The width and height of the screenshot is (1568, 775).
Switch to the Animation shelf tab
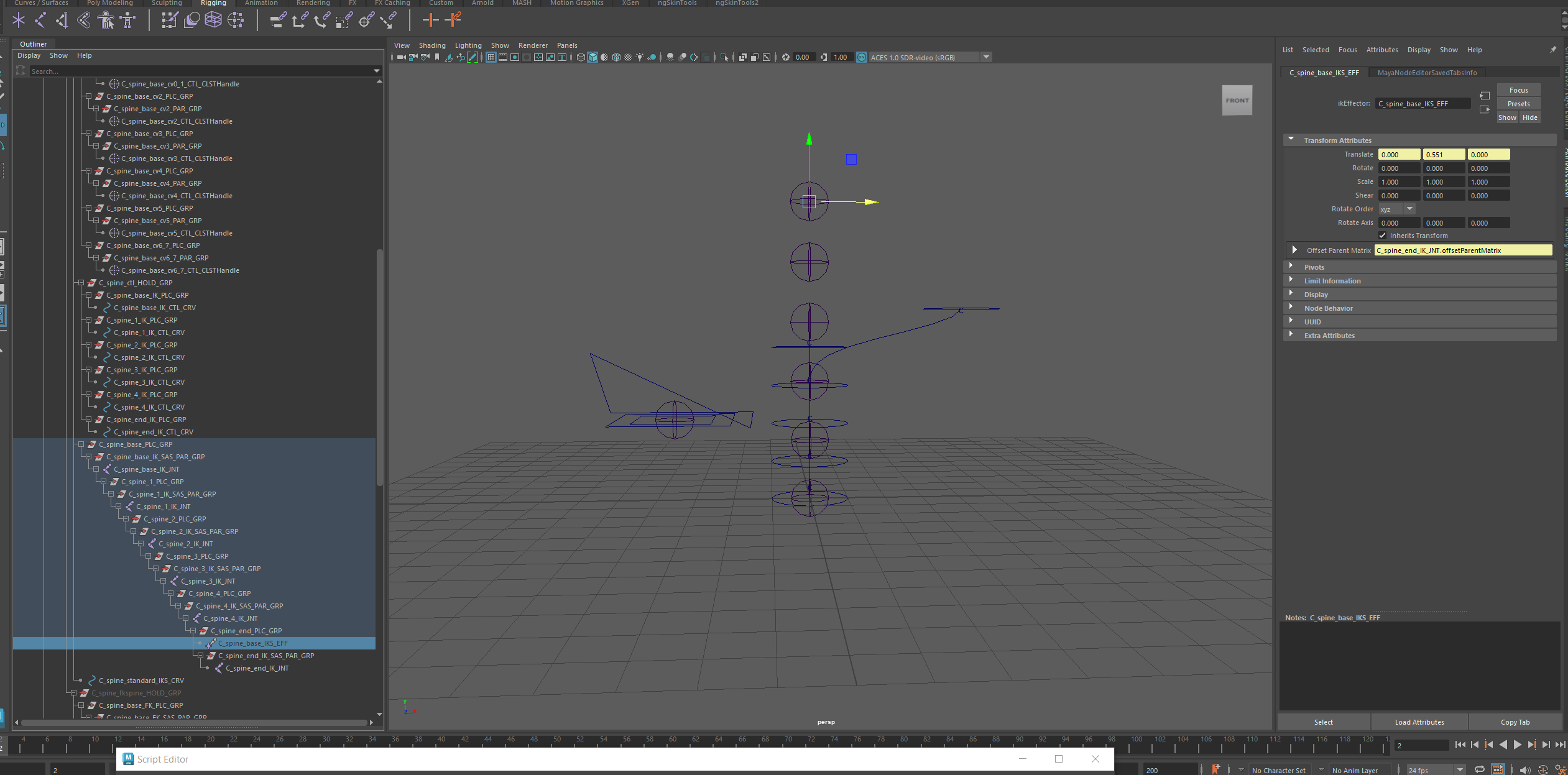[x=262, y=3]
